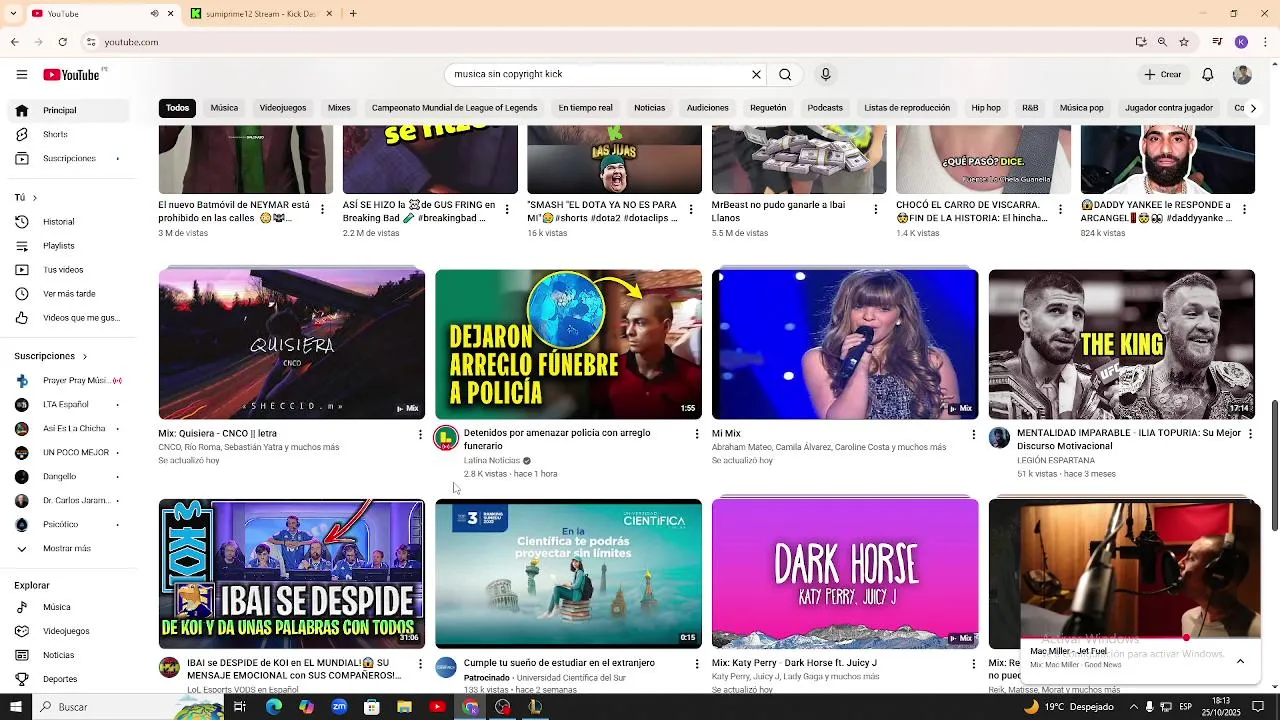Viewport: 1280px width, 720px height.
Task: Open options for Quisiera CNCO mix
Action: [x=420, y=434]
